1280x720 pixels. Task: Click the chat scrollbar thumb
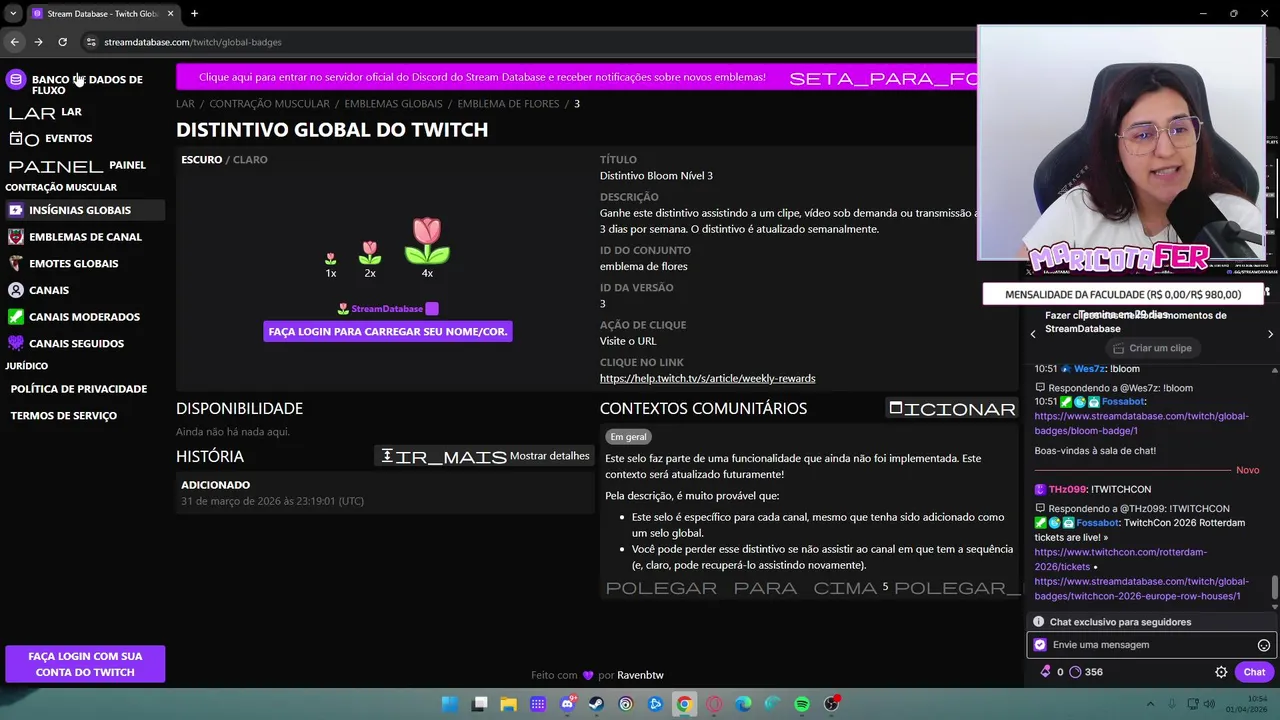pos(1274,588)
